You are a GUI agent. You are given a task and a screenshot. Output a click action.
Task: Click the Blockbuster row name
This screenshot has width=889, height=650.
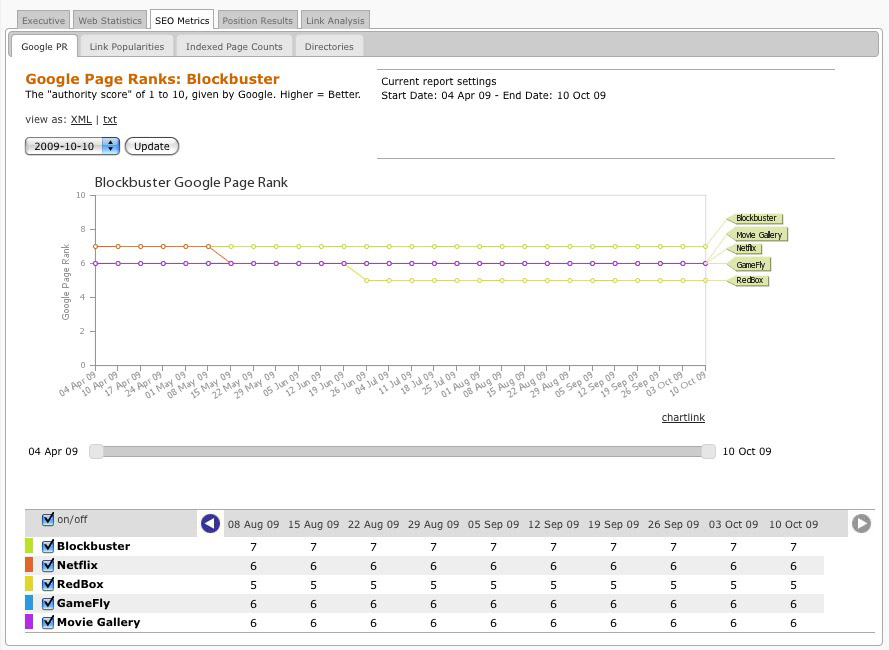tap(94, 546)
